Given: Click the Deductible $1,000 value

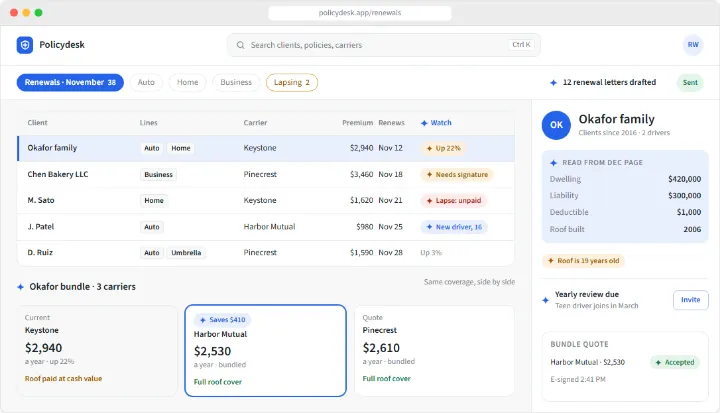Looking at the screenshot, I should point(689,212).
